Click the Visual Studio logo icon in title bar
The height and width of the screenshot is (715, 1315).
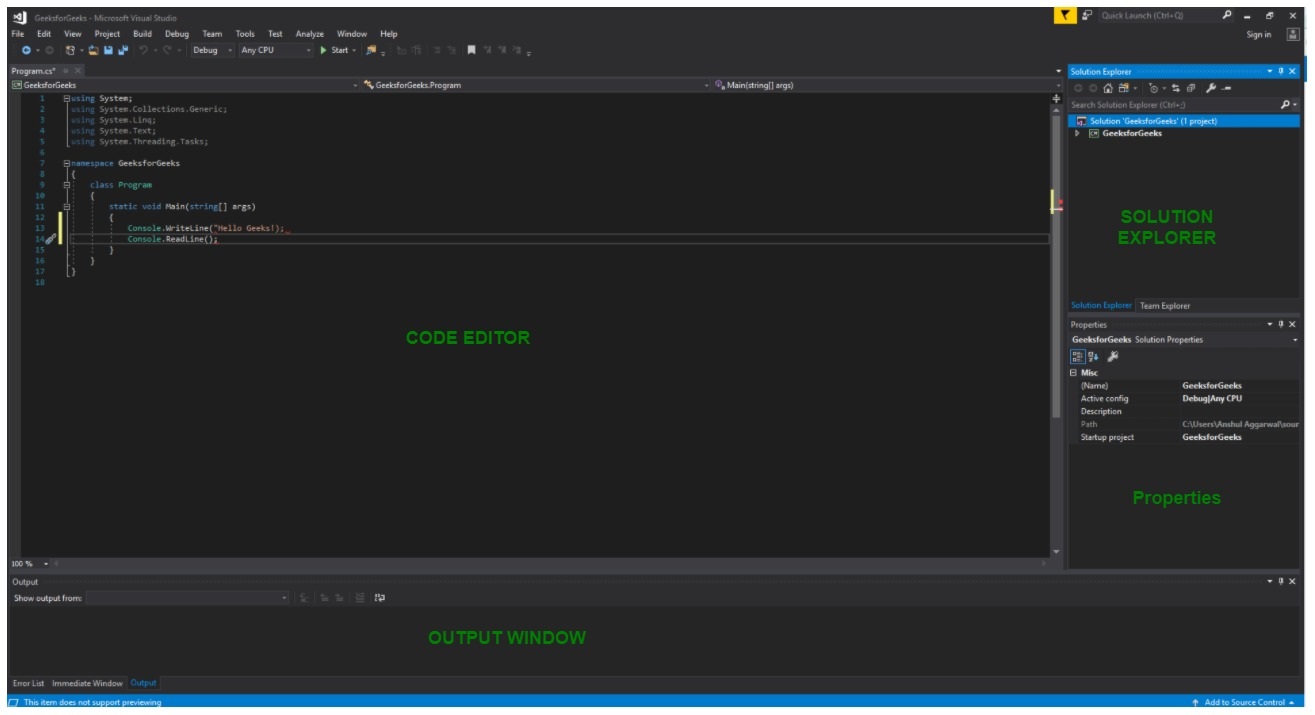[x=18, y=16]
